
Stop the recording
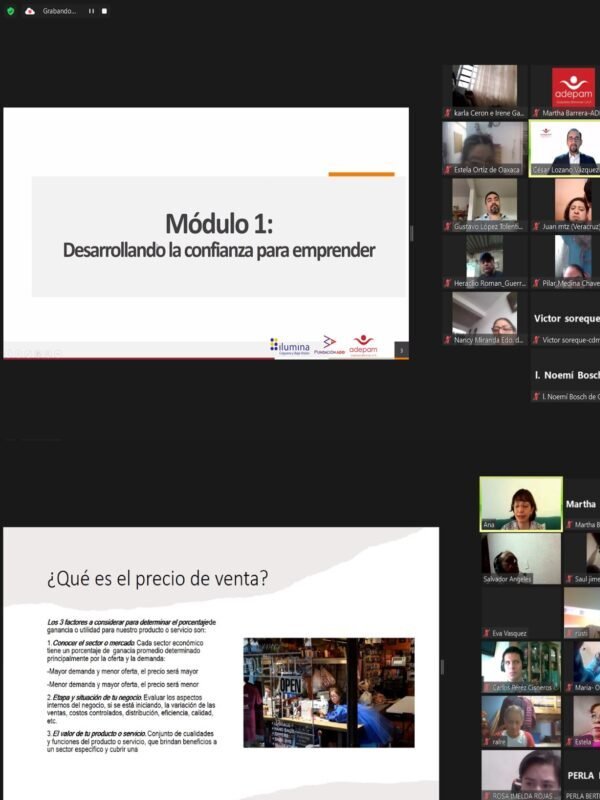pos(104,11)
